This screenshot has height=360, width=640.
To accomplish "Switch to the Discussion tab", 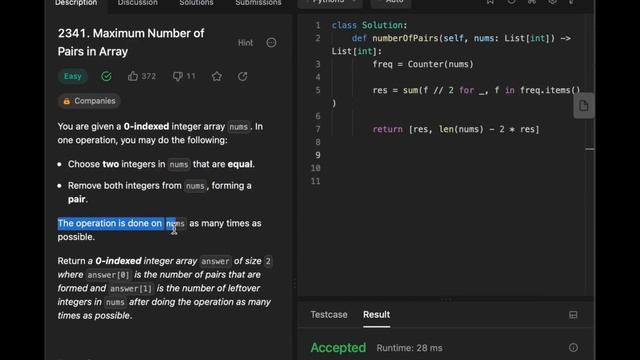I will click(138, 3).
